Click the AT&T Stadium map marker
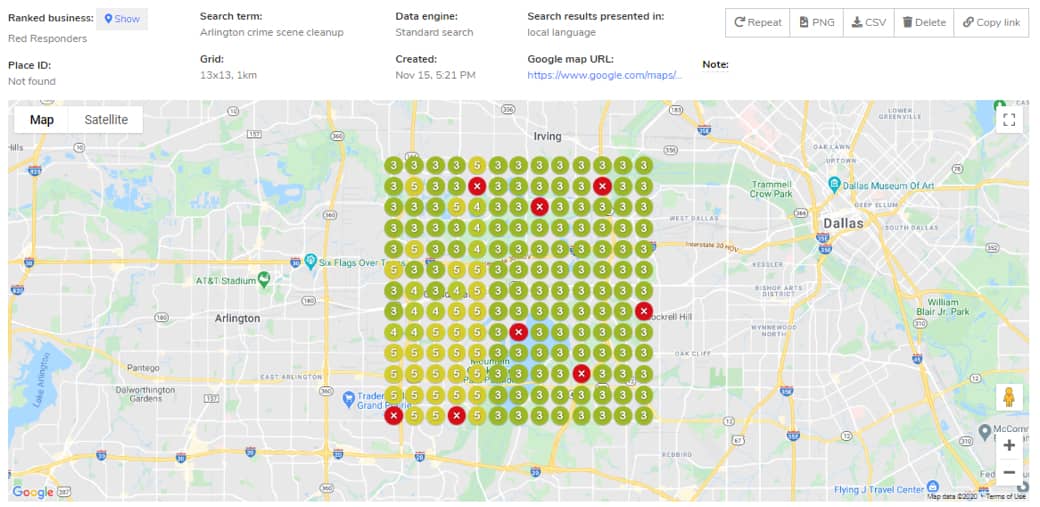Viewport: 1040px width, 507px height. [263, 279]
